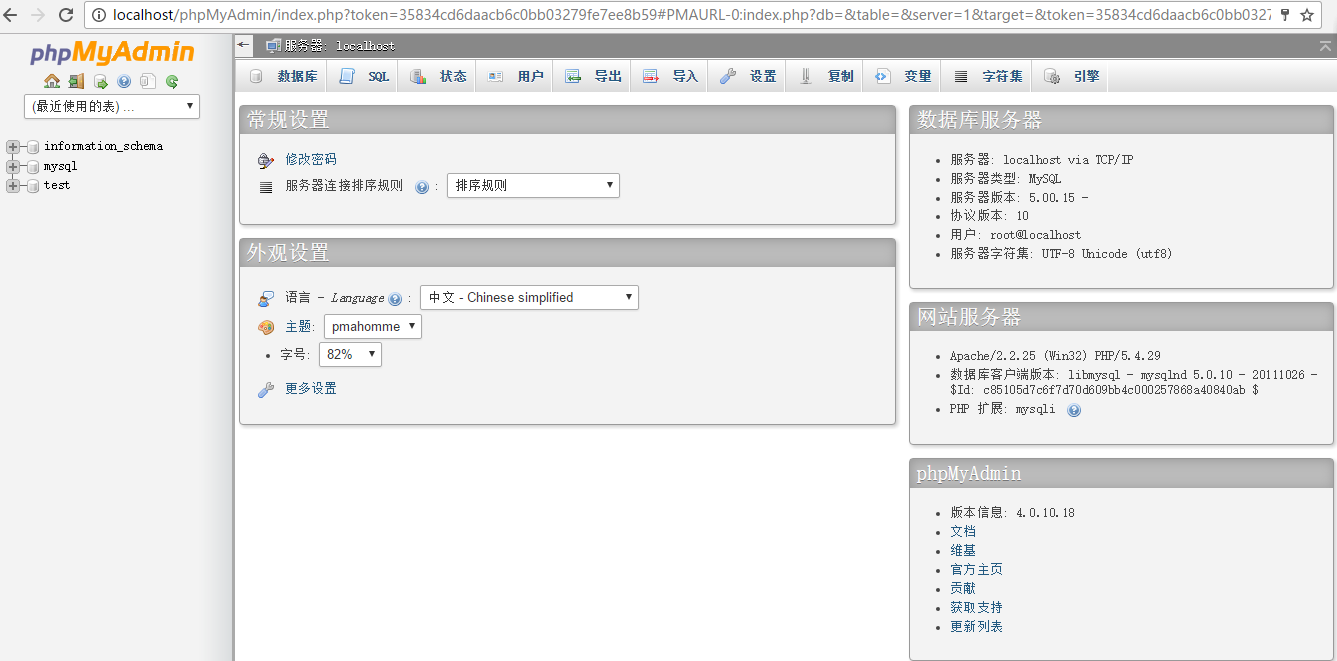This screenshot has height=661, width=1337.
Task: Open the test database
Action: click(x=57, y=185)
